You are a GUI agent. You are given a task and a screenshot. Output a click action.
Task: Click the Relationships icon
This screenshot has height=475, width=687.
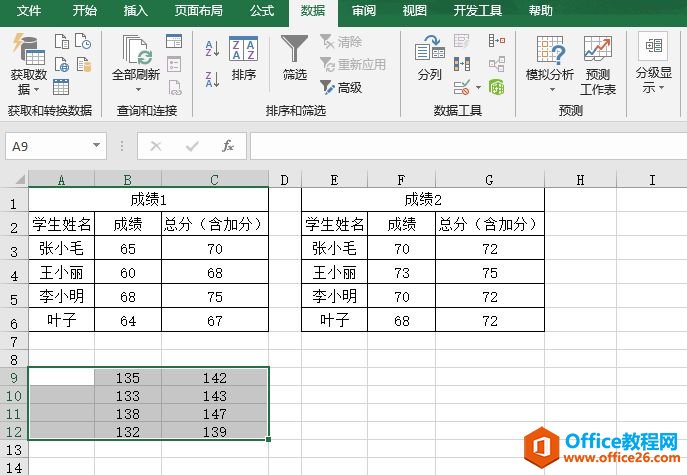[x=497, y=64]
